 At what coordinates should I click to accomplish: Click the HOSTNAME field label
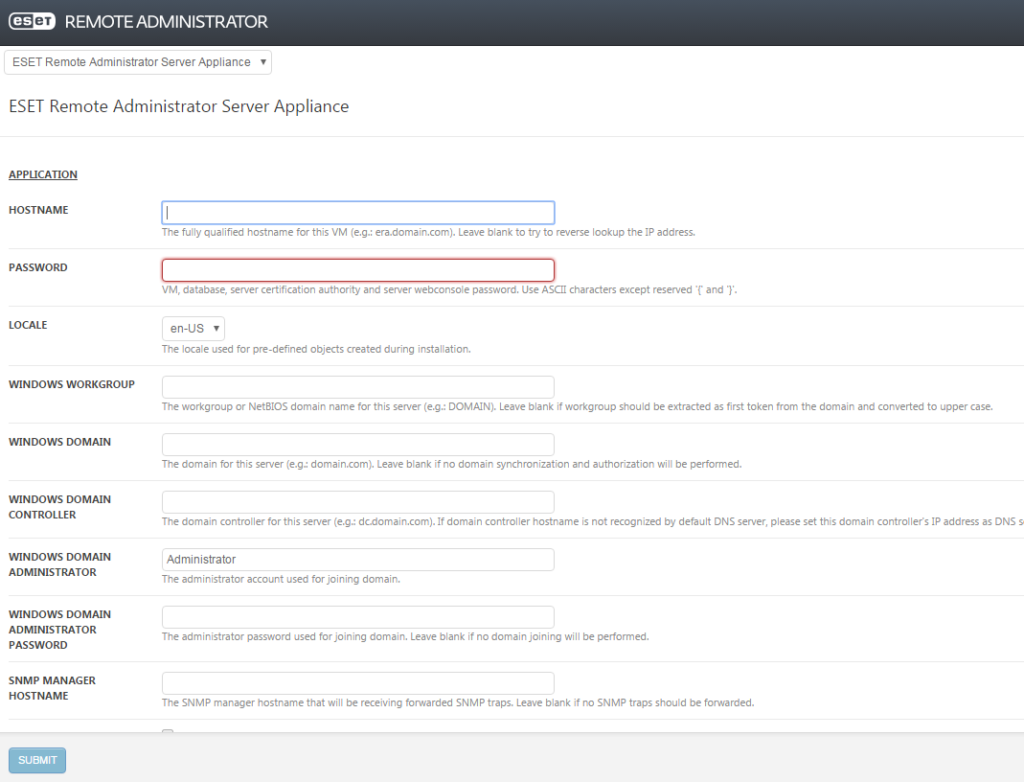coord(39,210)
